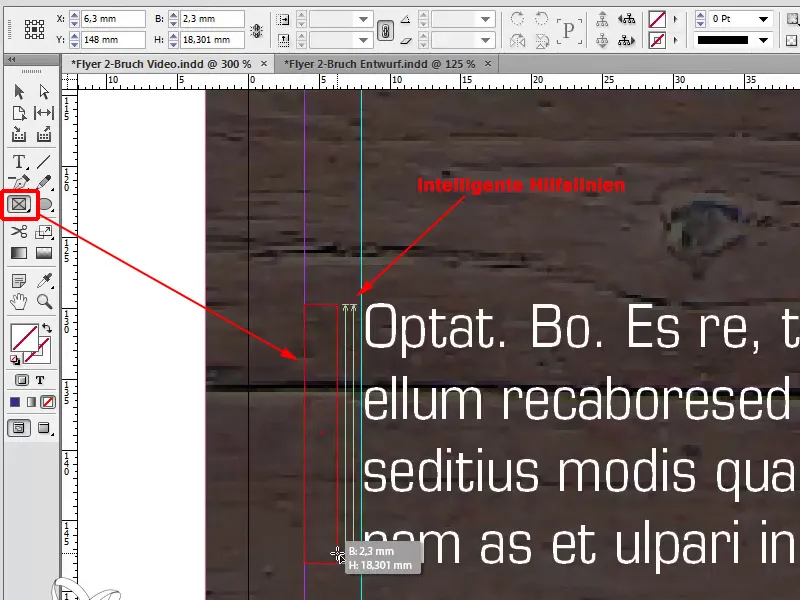The width and height of the screenshot is (800, 600).
Task: Select the Hand tool
Action: 18,302
